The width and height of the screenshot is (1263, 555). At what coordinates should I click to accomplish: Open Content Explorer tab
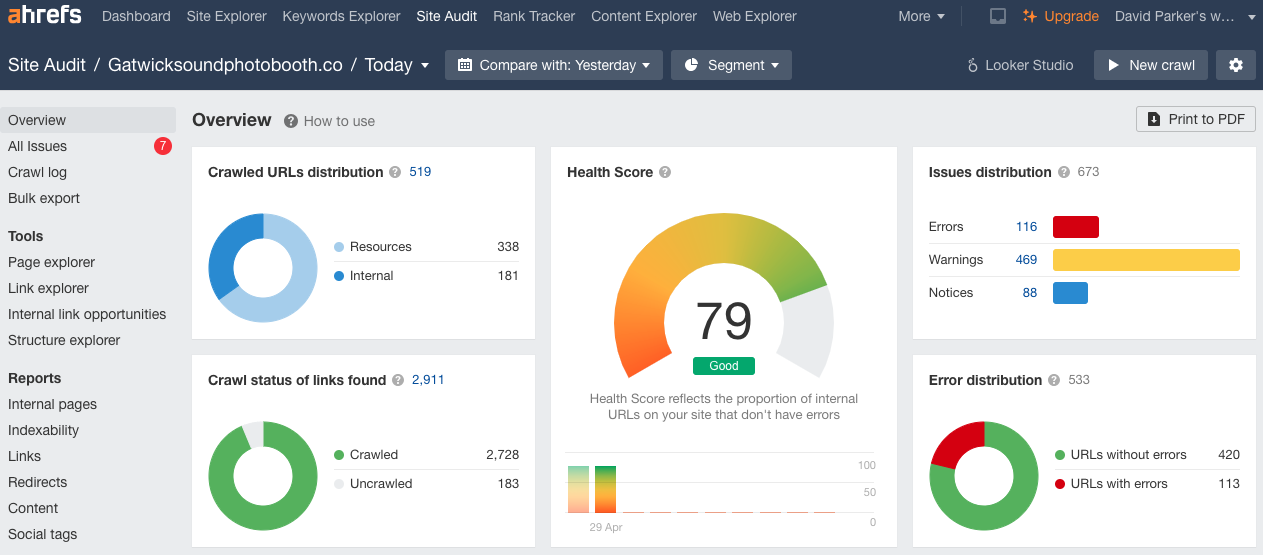point(644,16)
